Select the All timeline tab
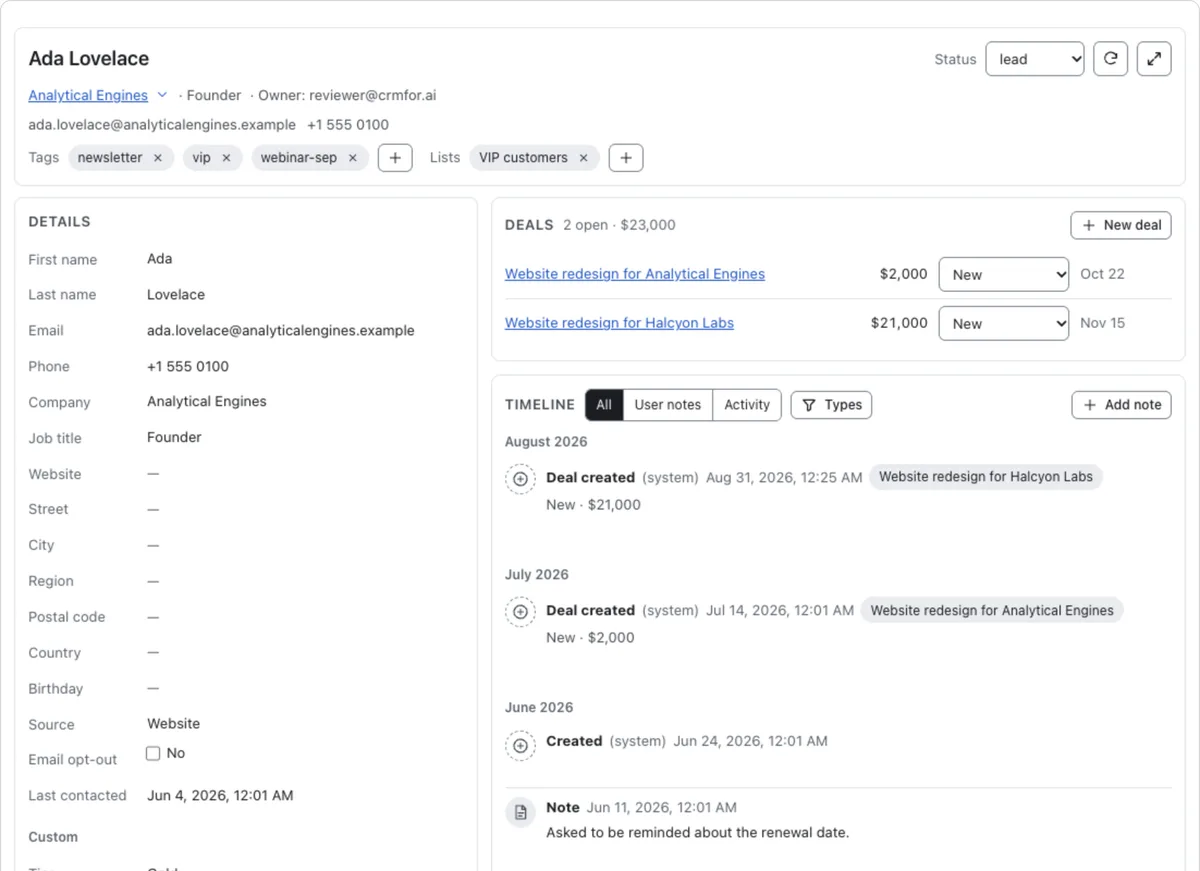The height and width of the screenshot is (871, 1200). point(604,405)
